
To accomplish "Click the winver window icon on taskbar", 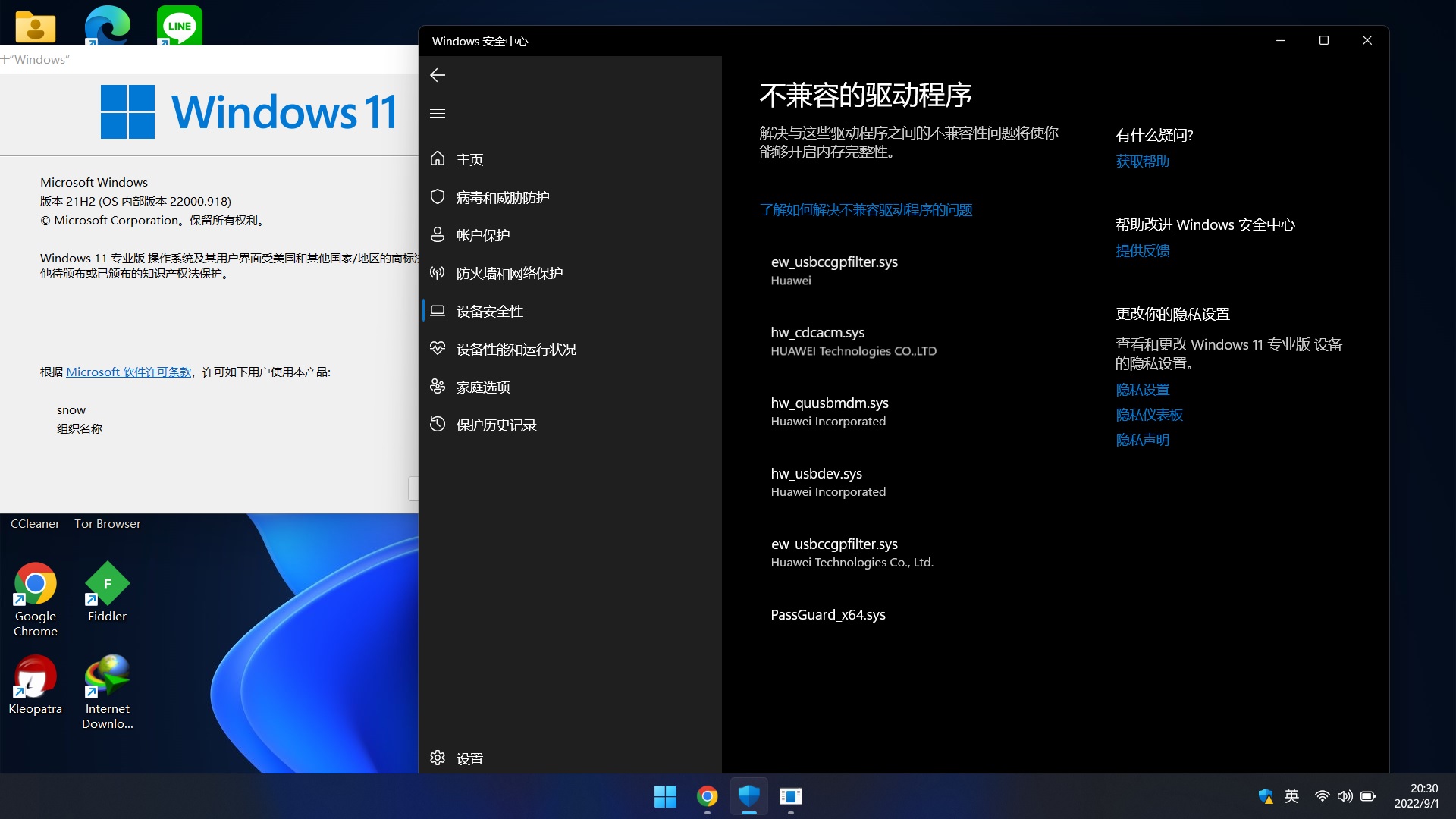I will pos(790,796).
